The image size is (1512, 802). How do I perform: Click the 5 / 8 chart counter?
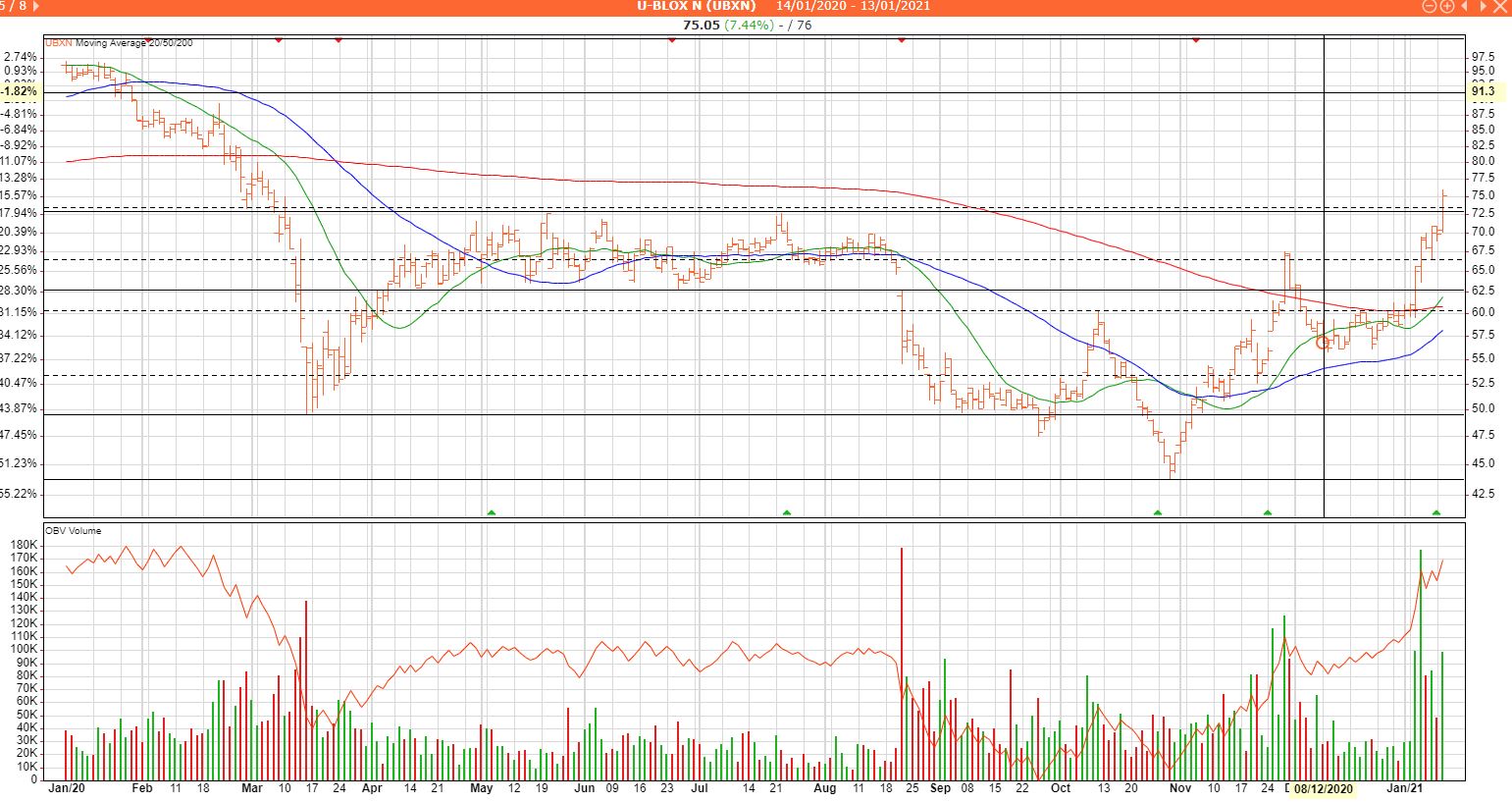[x=13, y=6]
